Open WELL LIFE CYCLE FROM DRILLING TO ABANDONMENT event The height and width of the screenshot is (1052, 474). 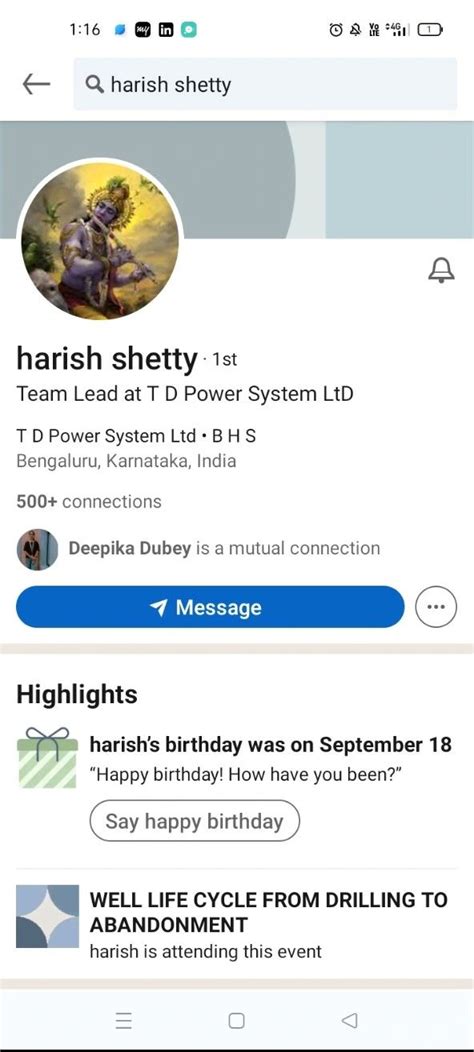[x=269, y=912]
